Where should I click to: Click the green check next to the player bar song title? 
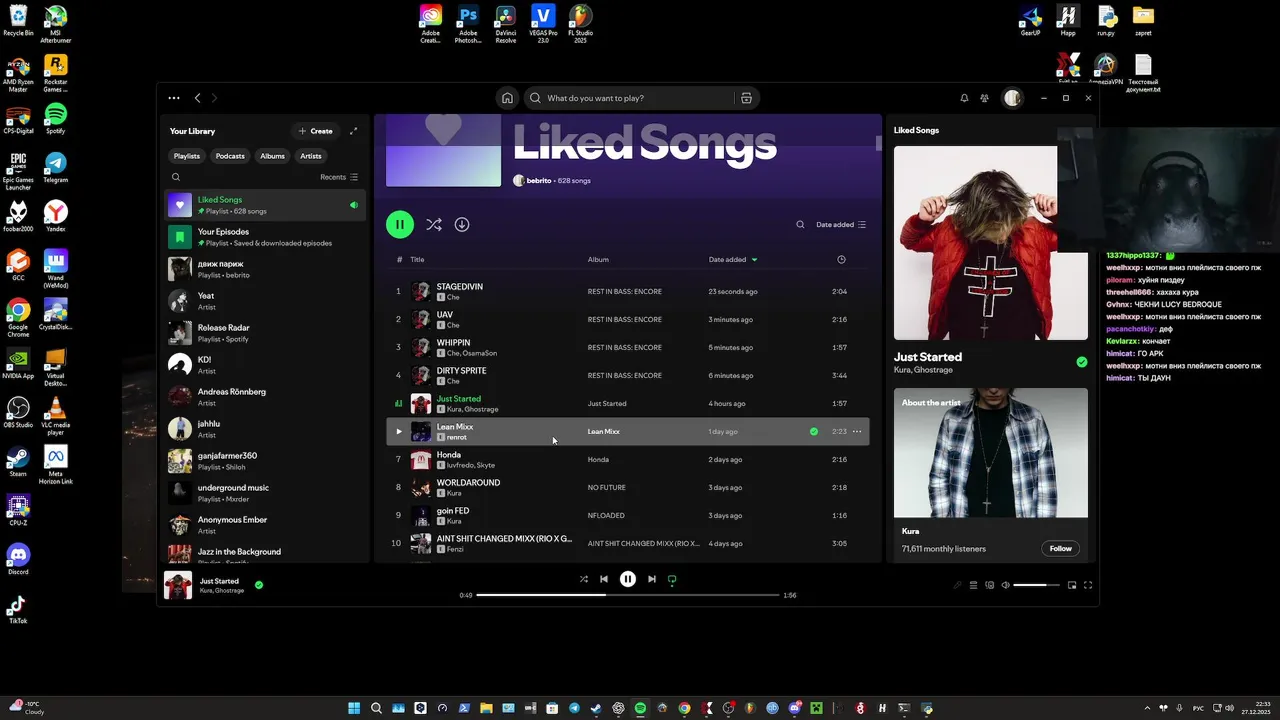coord(259,584)
